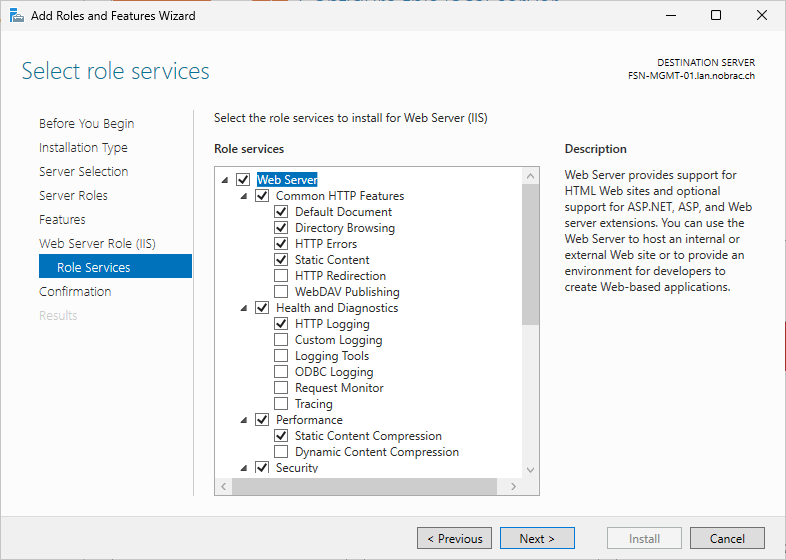The height and width of the screenshot is (560, 786).
Task: Click the Next button
Action: pos(537,538)
